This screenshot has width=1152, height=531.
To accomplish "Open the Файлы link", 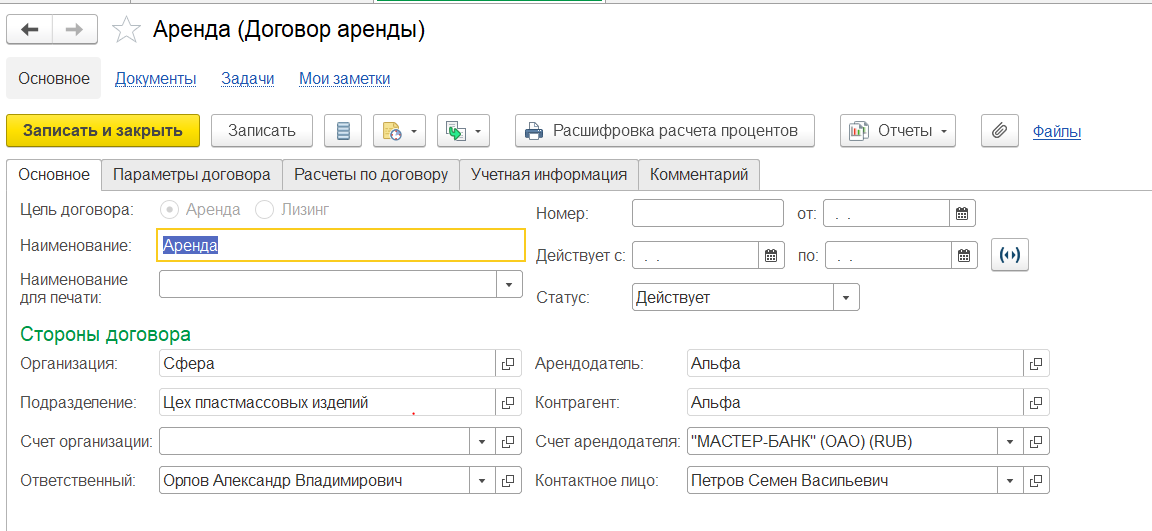I will point(1056,131).
